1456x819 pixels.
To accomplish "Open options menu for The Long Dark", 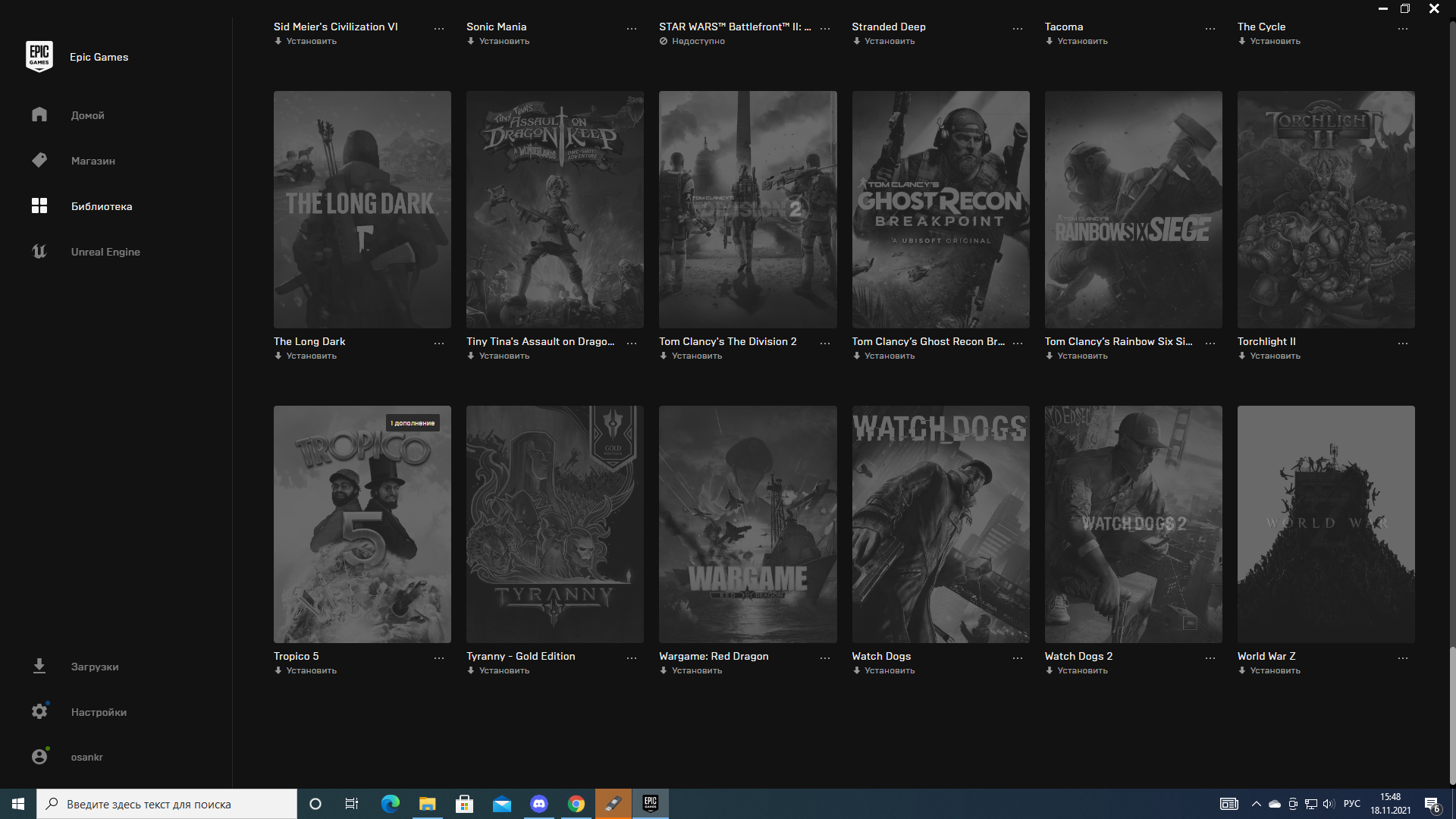I will tap(439, 343).
